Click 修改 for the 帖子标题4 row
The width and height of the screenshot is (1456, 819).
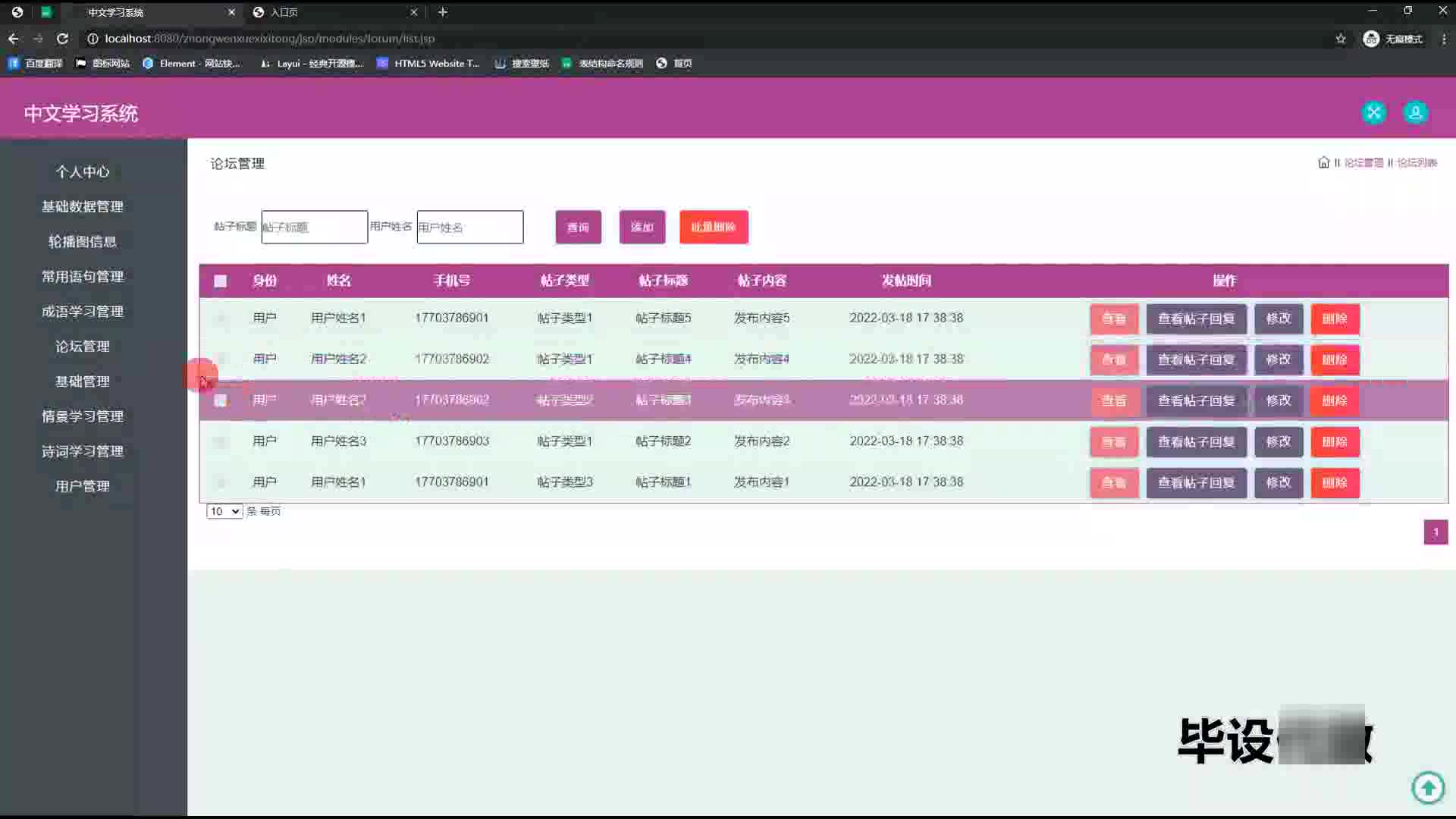[x=1278, y=359]
